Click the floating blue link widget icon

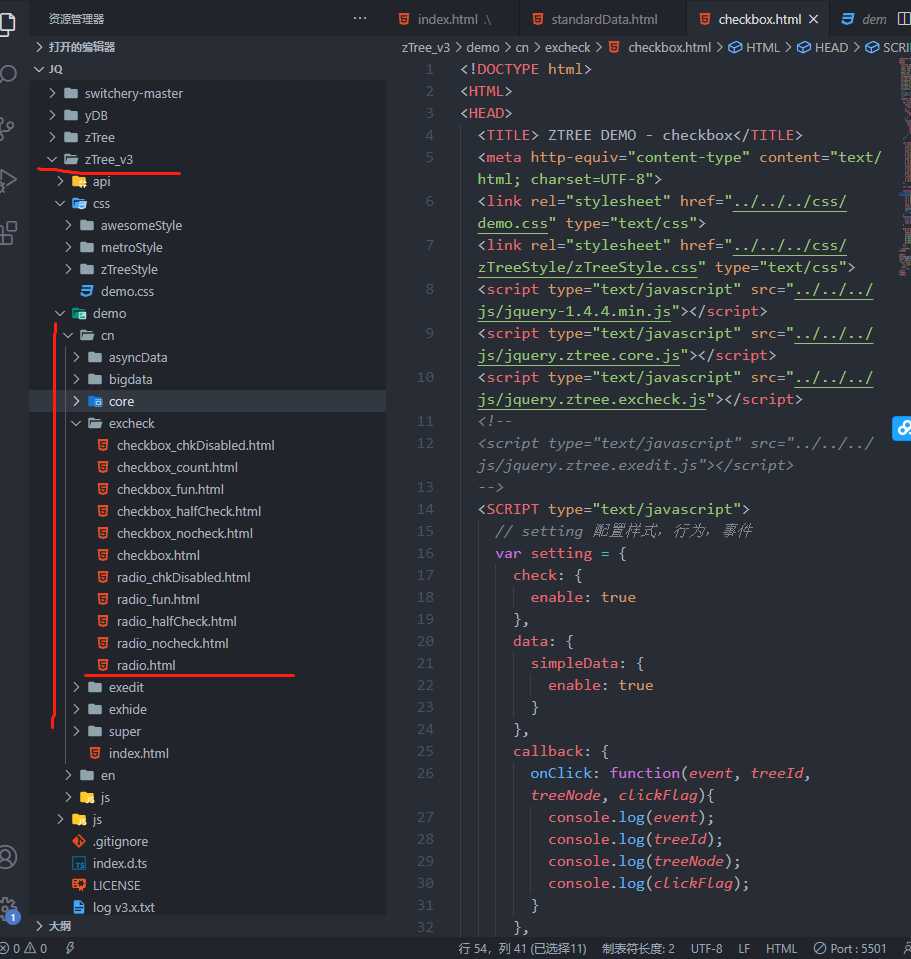click(902, 428)
